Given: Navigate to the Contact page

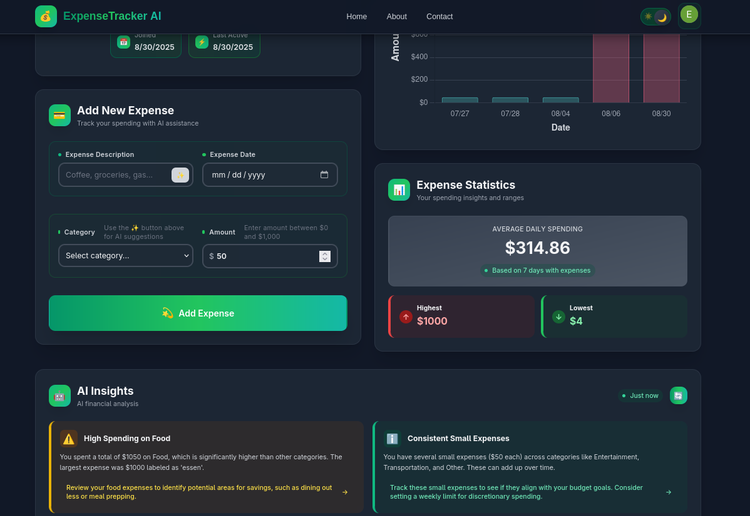Looking at the screenshot, I should coord(439,16).
